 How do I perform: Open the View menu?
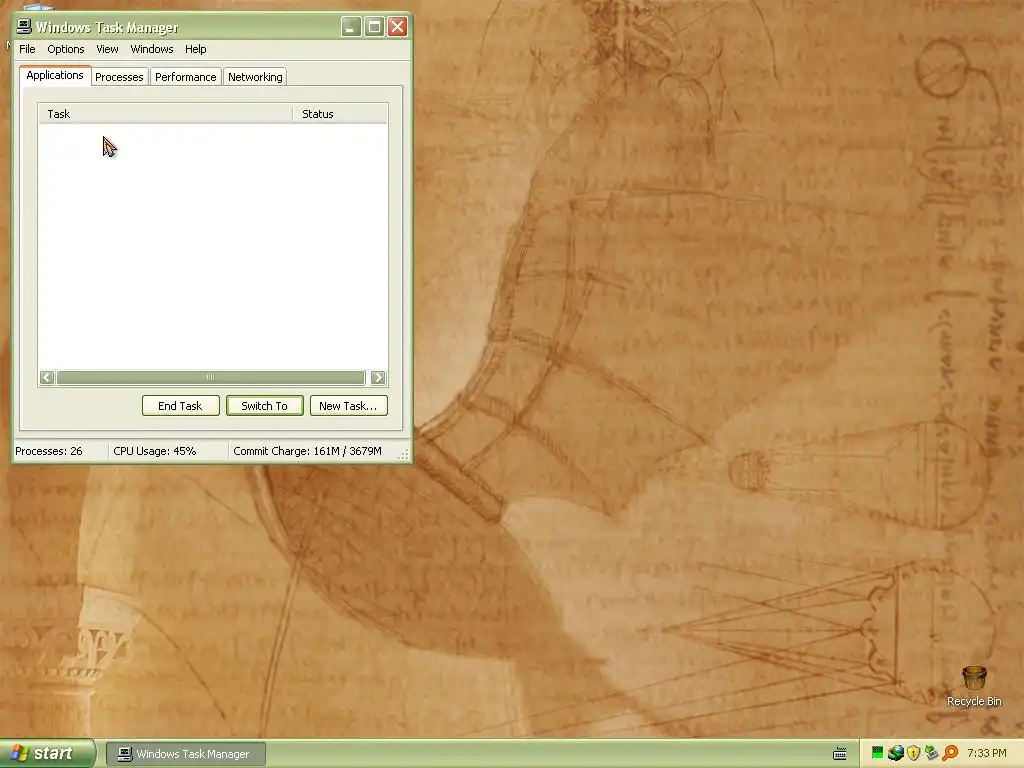[107, 49]
